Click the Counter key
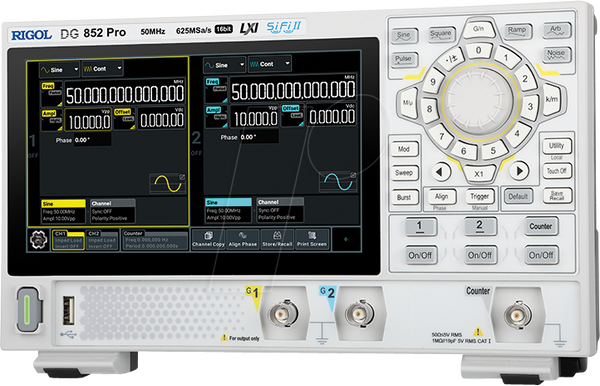The height and width of the screenshot is (386, 600). pyautogui.click(x=541, y=226)
